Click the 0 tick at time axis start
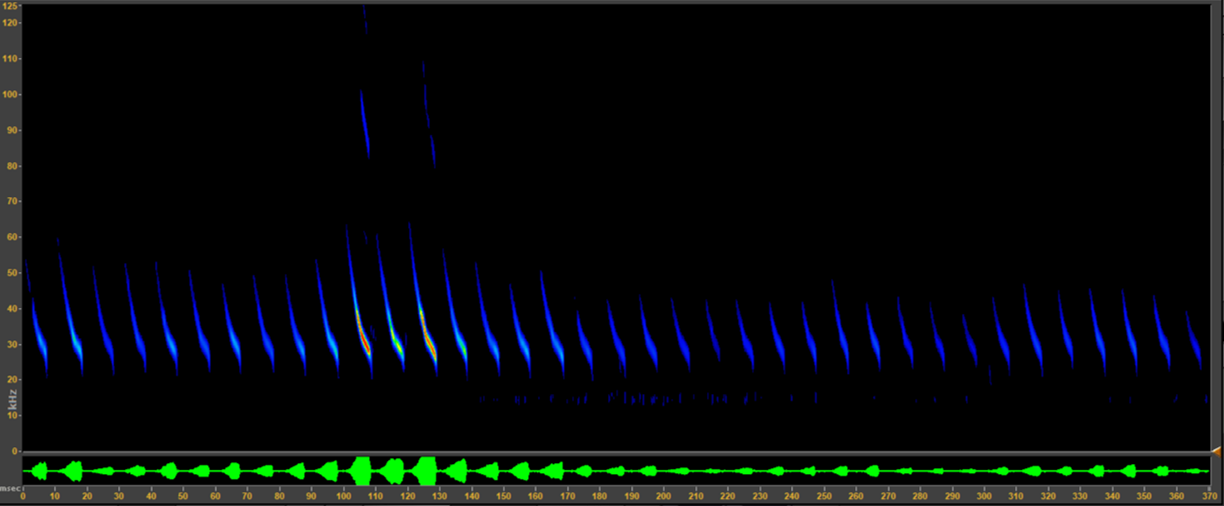The image size is (1224, 506). (22, 496)
